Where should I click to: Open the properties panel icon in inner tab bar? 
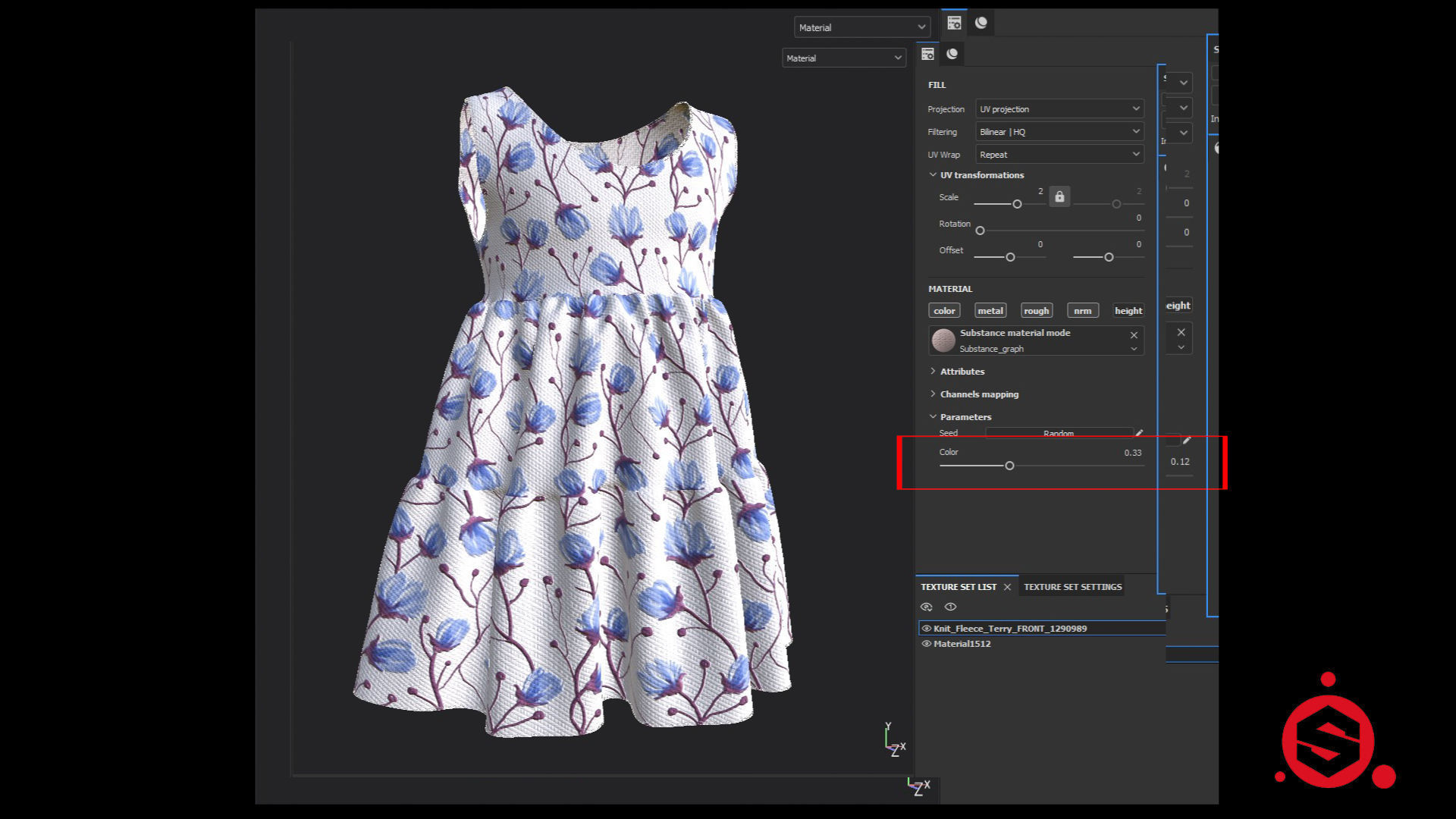(927, 54)
